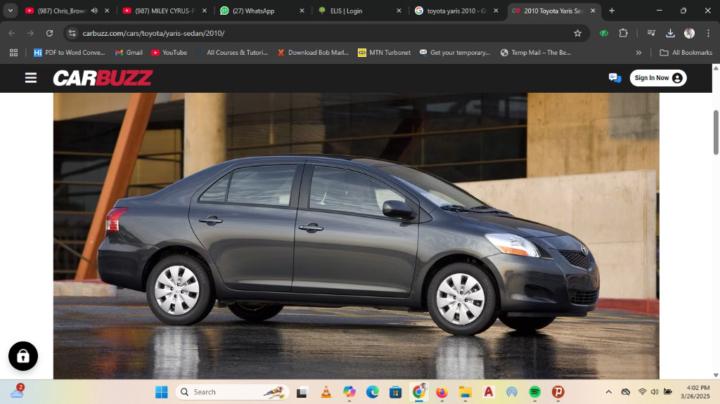Screen dimensions: 720x404
Task: Click the black padlock privacy button
Action: pyautogui.click(x=23, y=356)
